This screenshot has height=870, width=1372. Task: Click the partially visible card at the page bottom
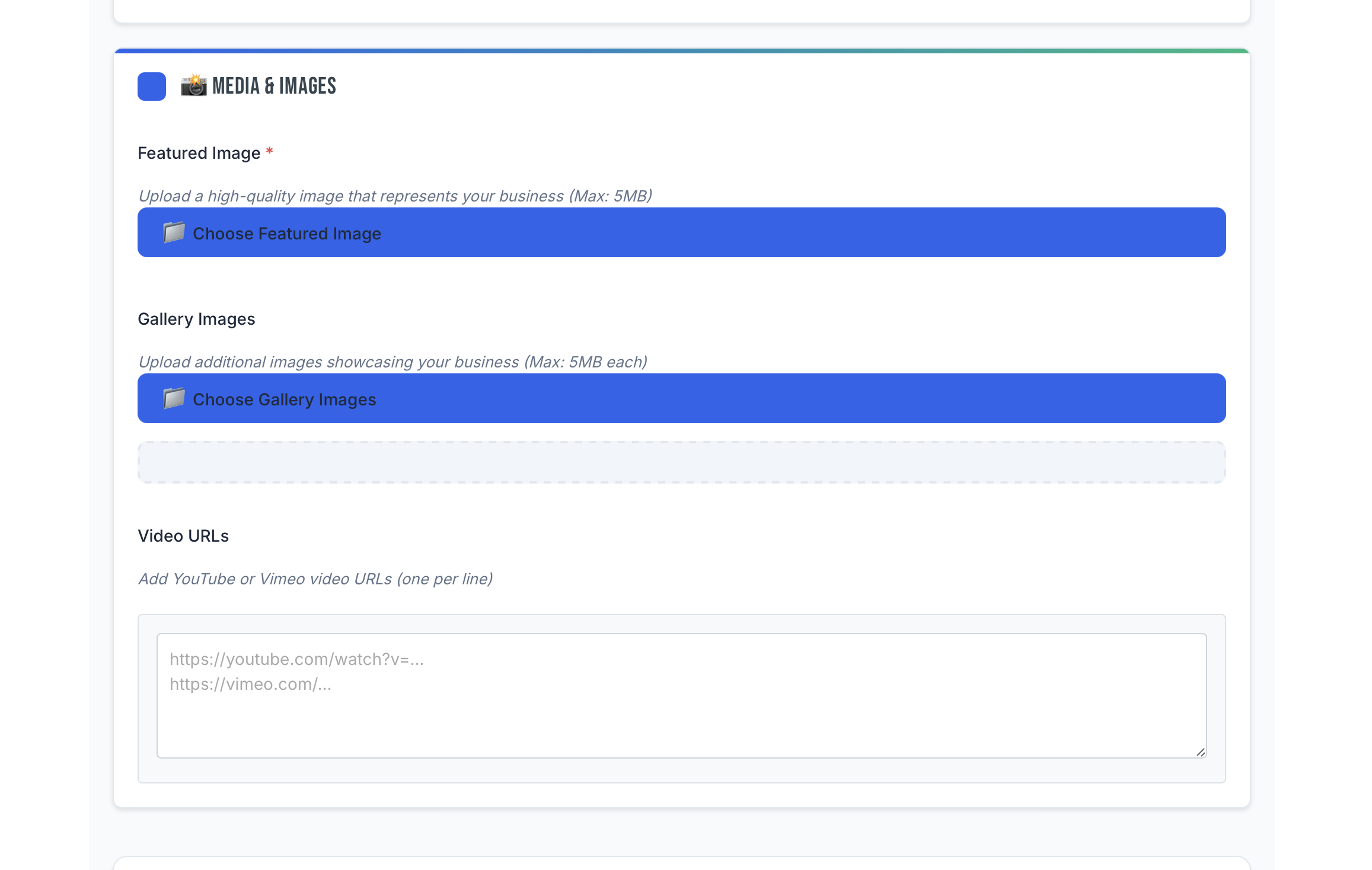[x=682, y=863]
